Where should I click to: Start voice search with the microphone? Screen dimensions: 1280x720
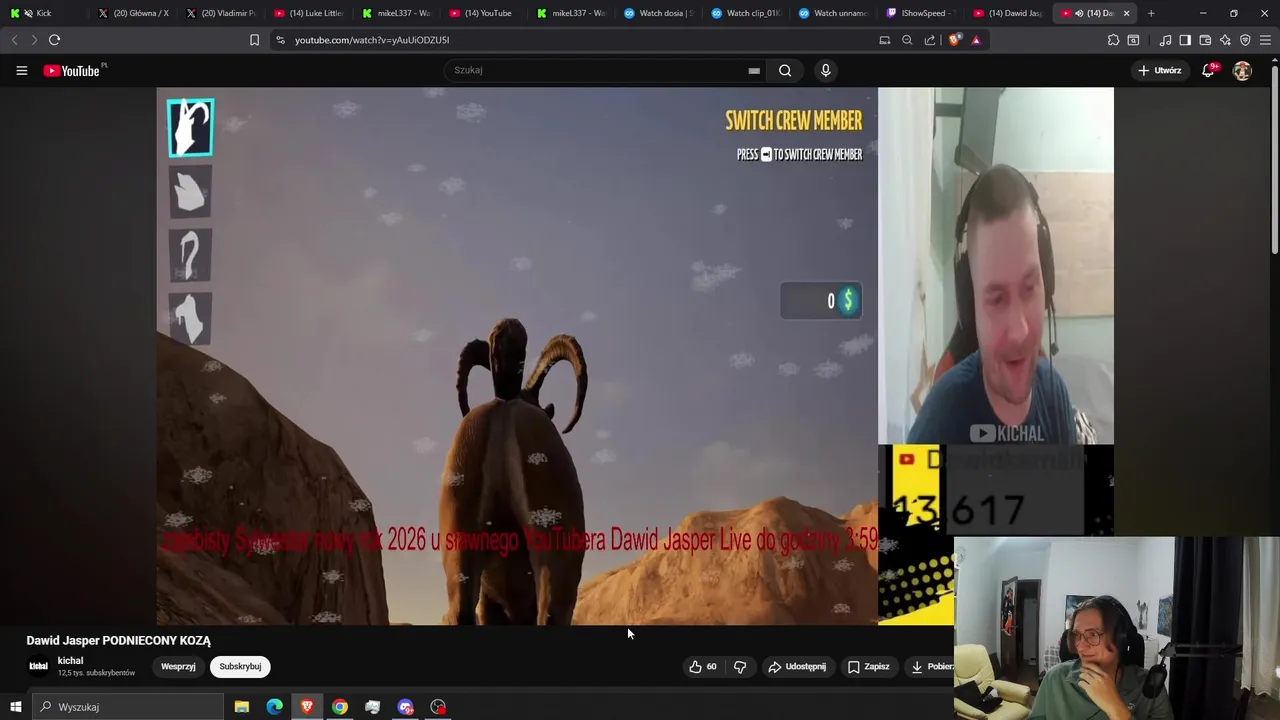[825, 70]
